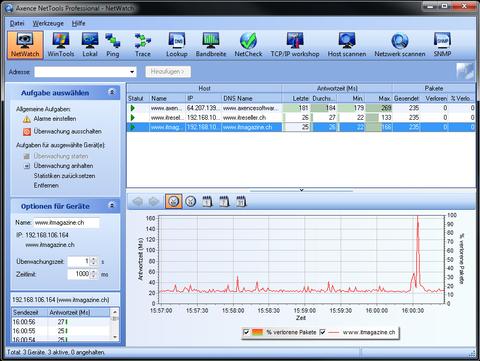Click status arrow of www.itresel row
480x361 pixels.
(x=133, y=118)
